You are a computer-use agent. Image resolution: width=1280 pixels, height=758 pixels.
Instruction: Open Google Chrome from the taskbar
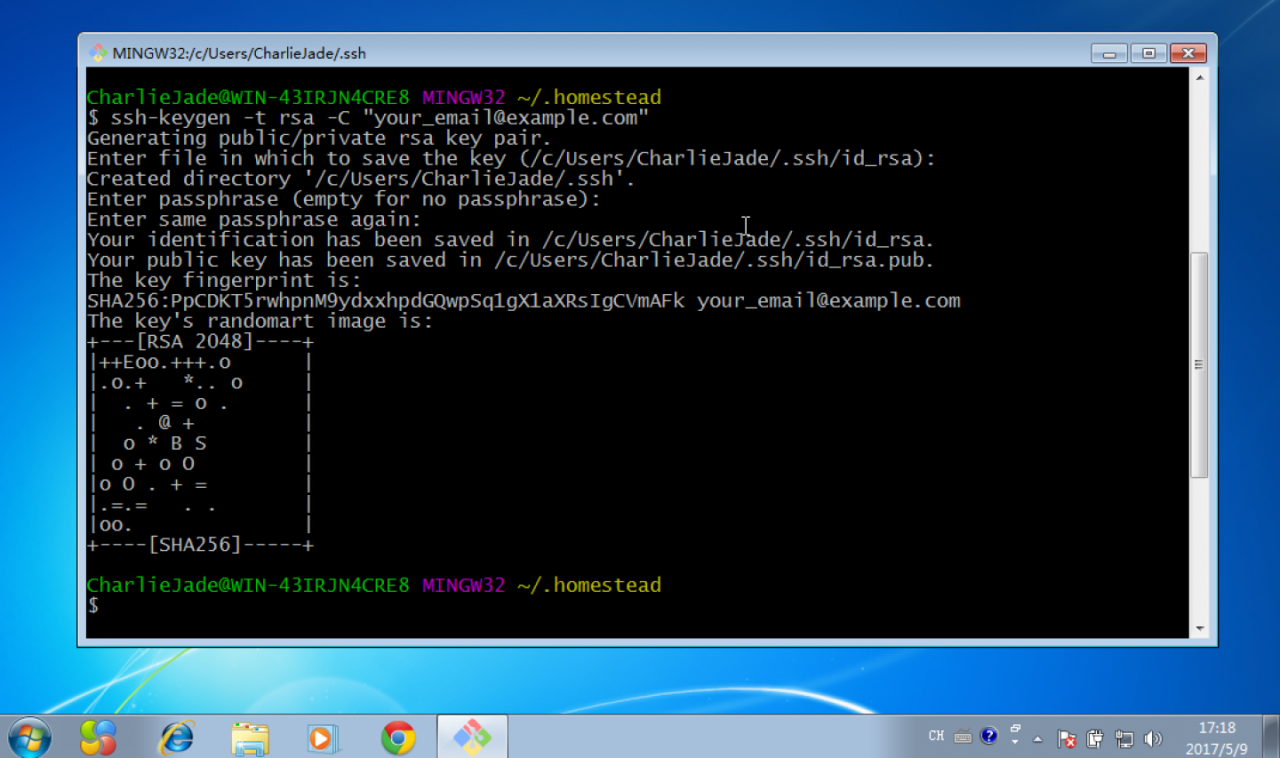[398, 738]
